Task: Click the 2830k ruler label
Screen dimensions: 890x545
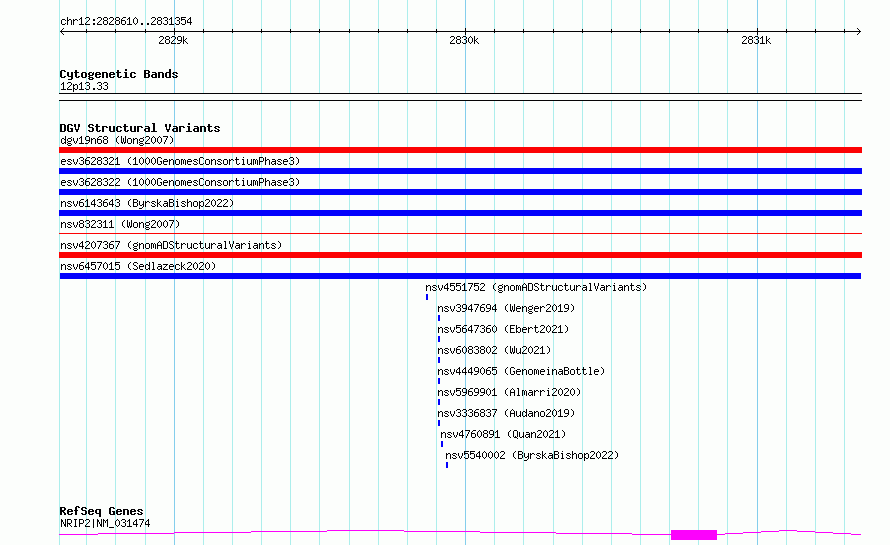Action: pyautogui.click(x=464, y=40)
